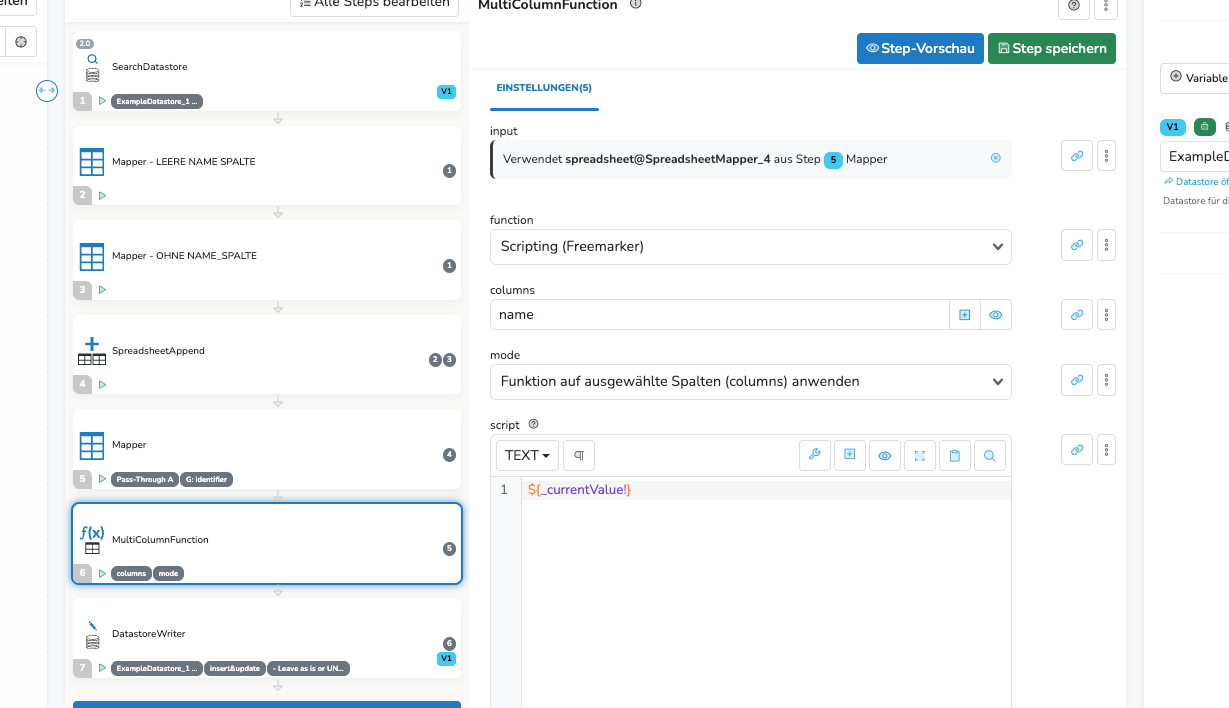Open the three-dot menu beside the mode field
Image resolution: width=1229 pixels, height=708 pixels.
[x=1106, y=380]
